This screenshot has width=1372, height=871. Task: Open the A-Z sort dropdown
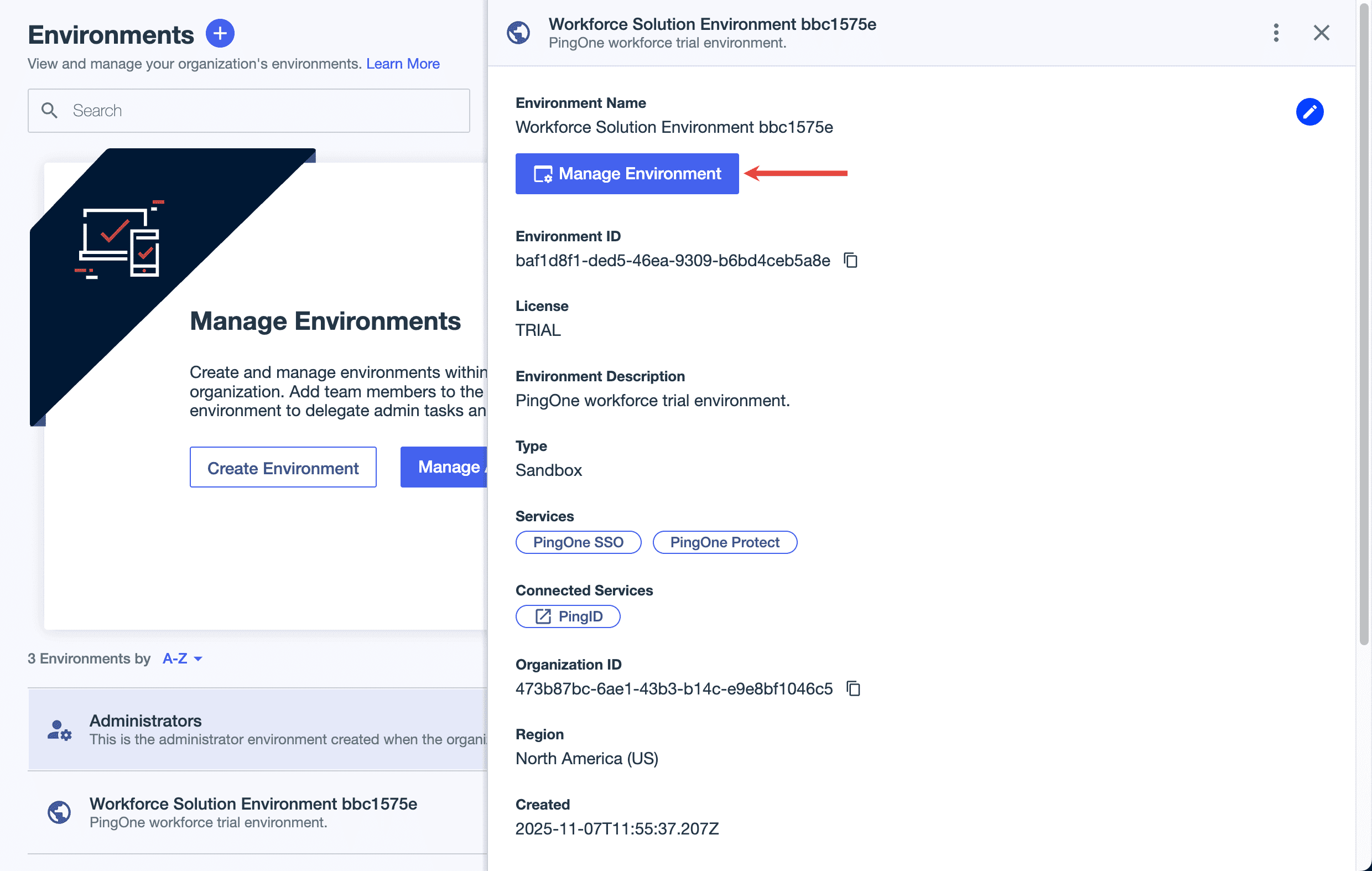(183, 659)
